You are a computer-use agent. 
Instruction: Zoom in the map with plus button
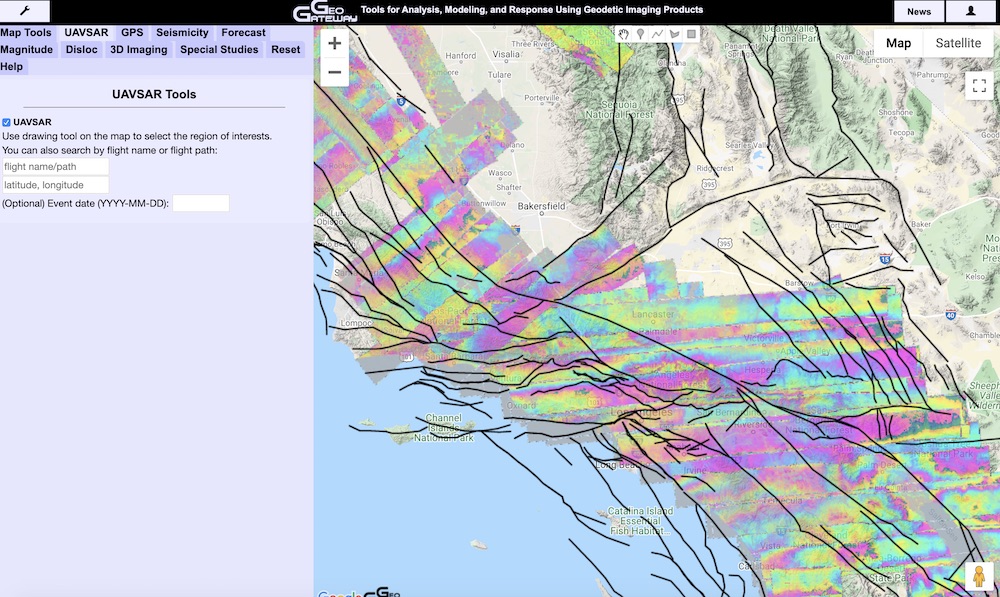click(335, 43)
